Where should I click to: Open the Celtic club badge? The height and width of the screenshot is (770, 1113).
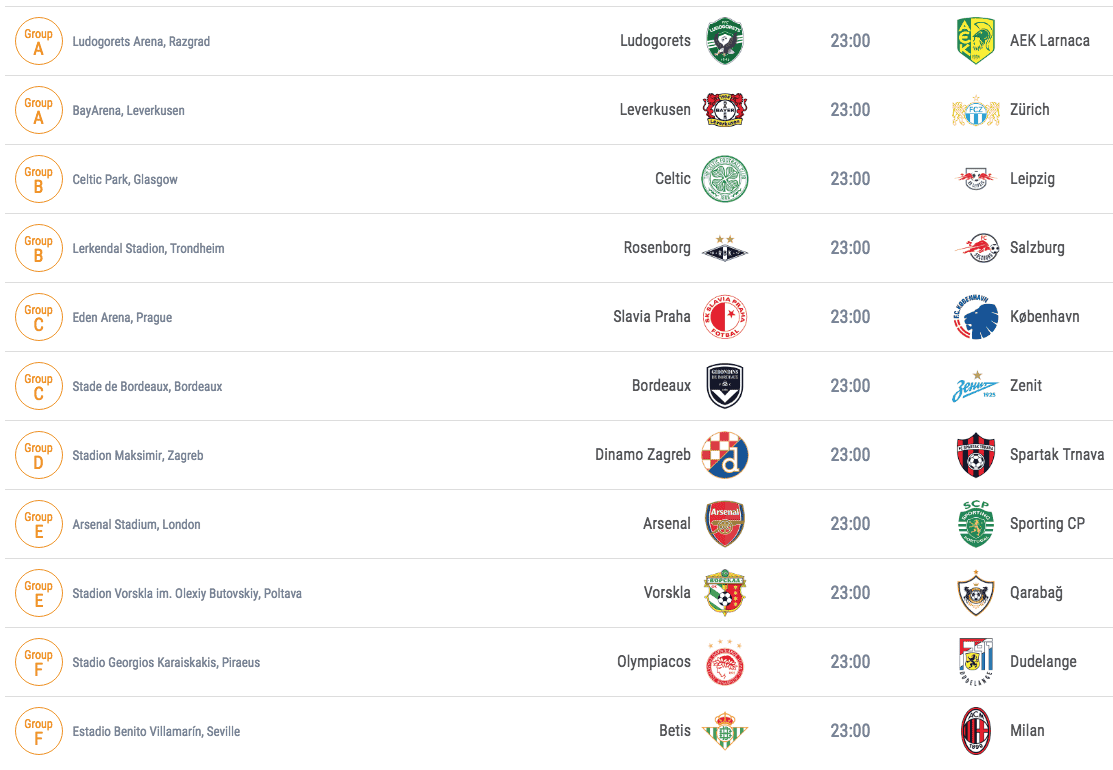tap(724, 179)
